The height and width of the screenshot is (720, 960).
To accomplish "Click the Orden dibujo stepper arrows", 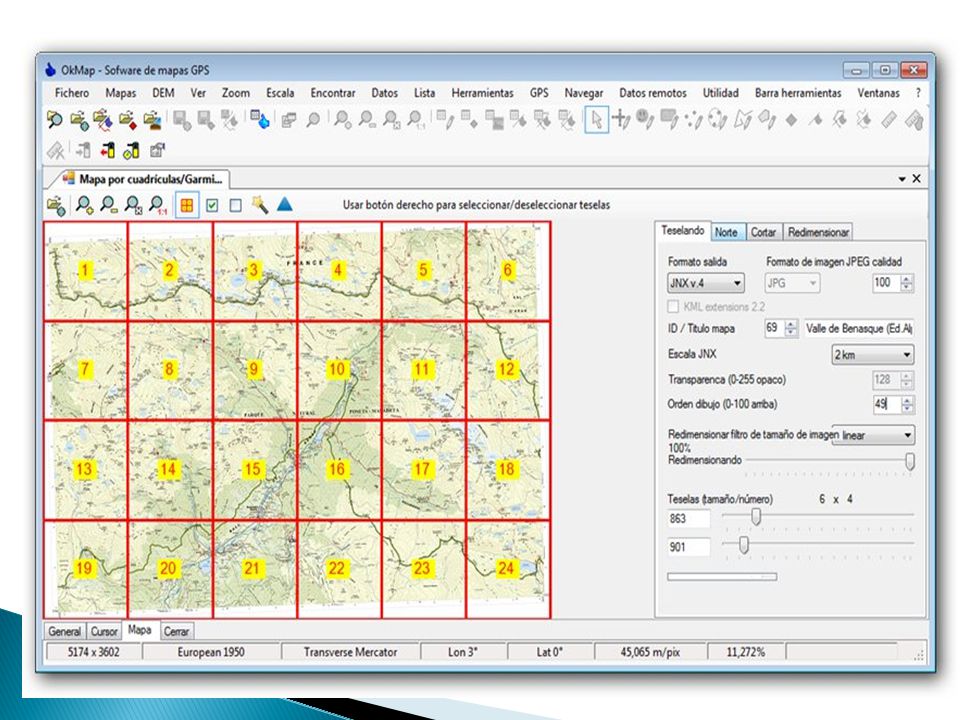I will 907,404.
